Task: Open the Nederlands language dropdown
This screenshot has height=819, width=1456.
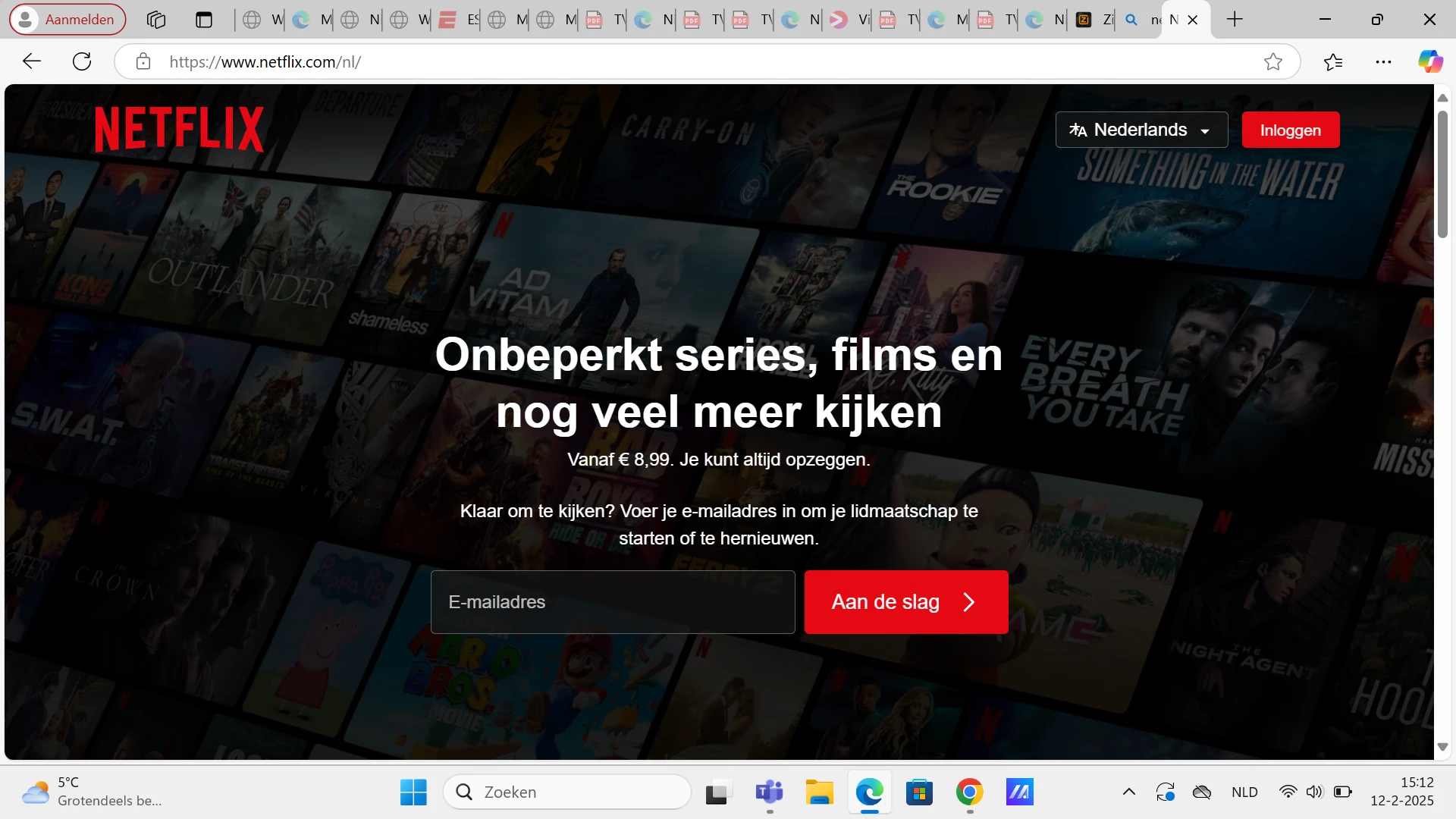Action: click(1141, 130)
